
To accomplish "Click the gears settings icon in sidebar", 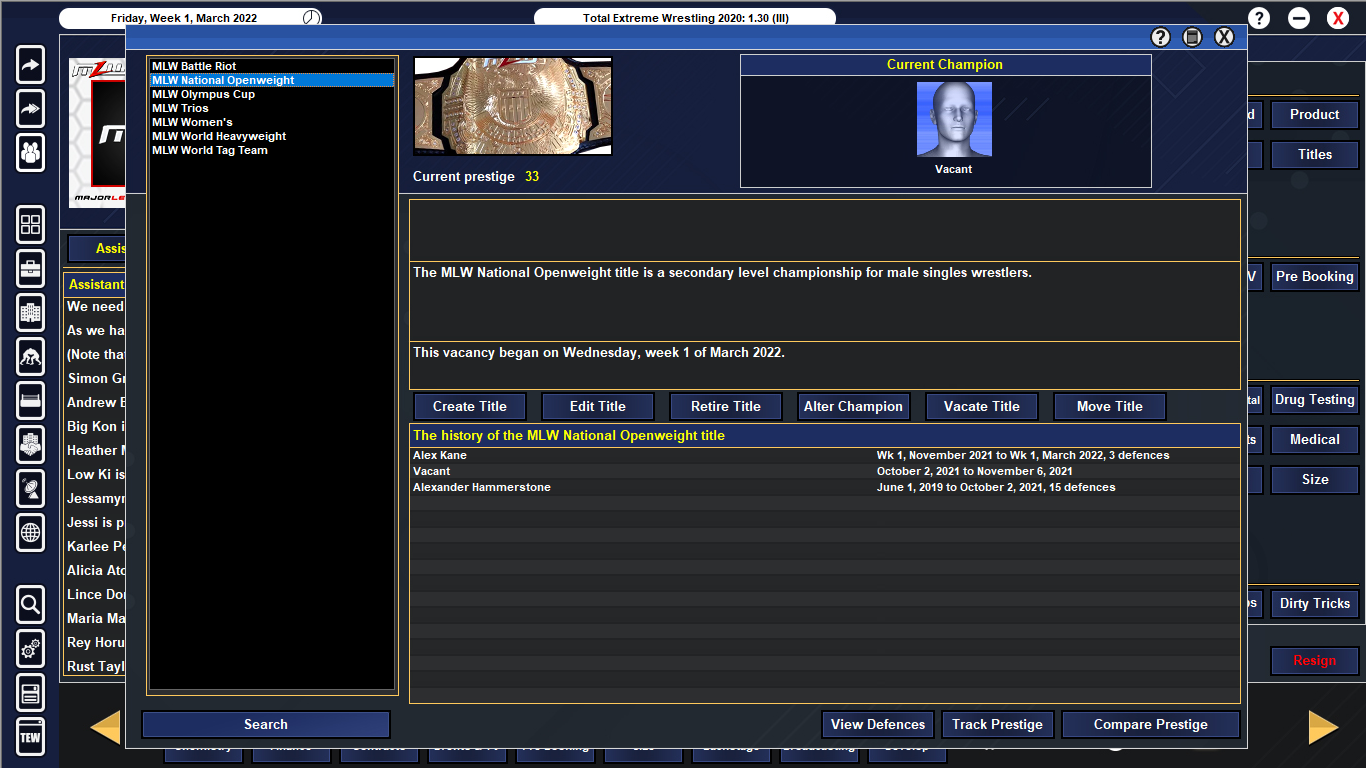I will pos(31,649).
